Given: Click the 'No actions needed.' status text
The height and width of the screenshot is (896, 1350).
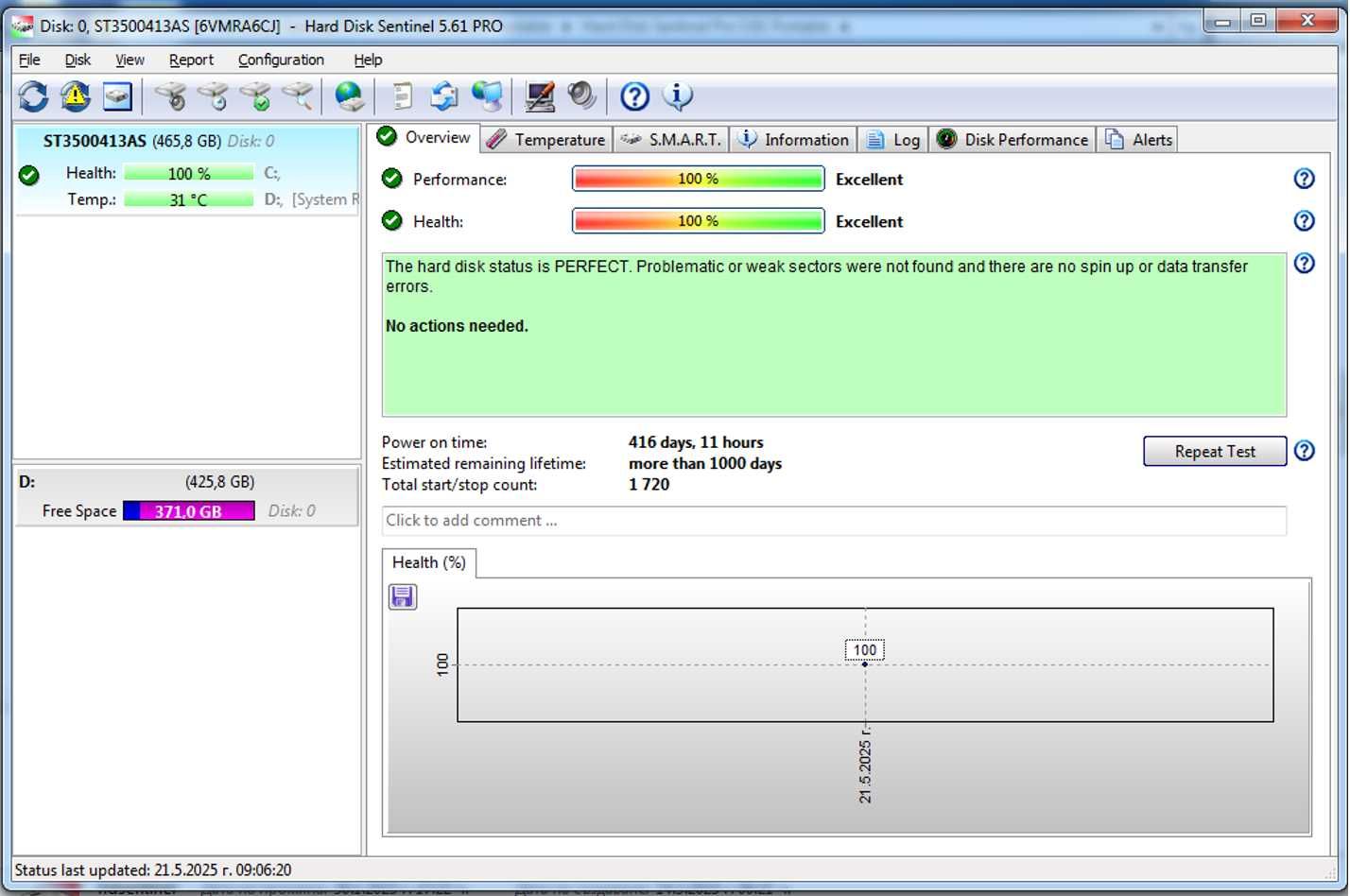Looking at the screenshot, I should pyautogui.click(x=457, y=326).
